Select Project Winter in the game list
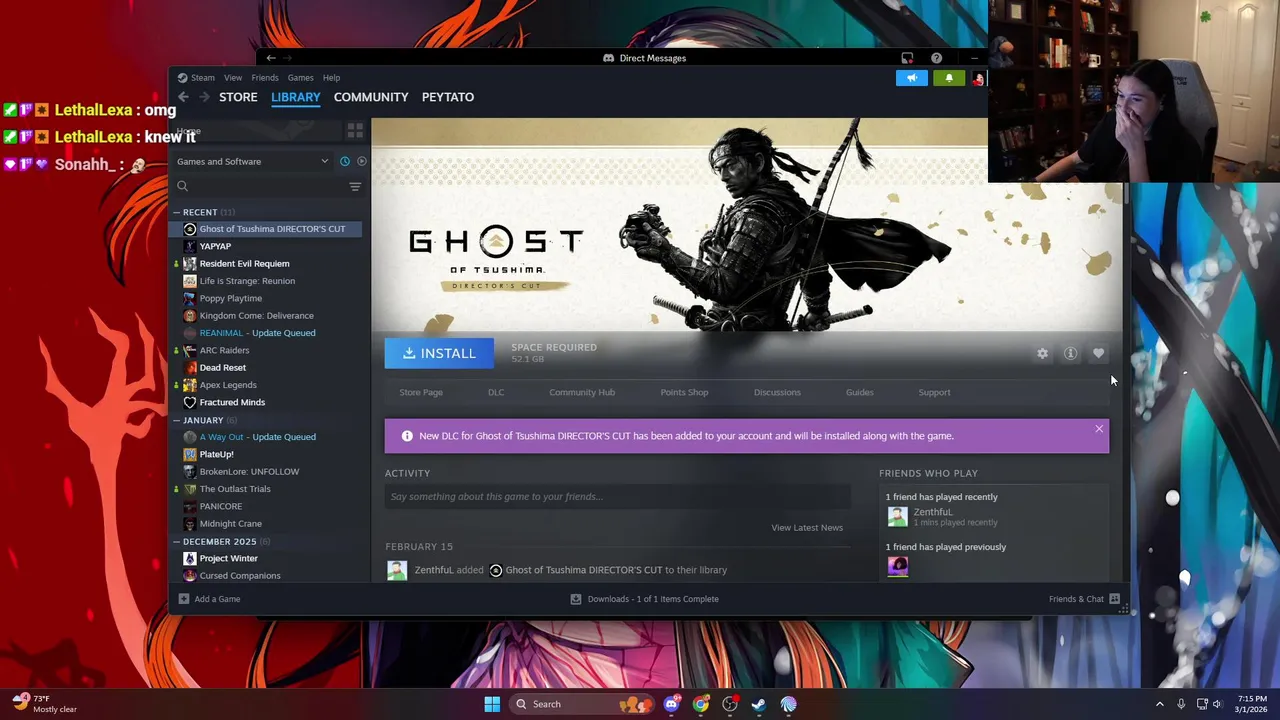Image resolution: width=1280 pixels, height=720 pixels. click(x=228, y=558)
